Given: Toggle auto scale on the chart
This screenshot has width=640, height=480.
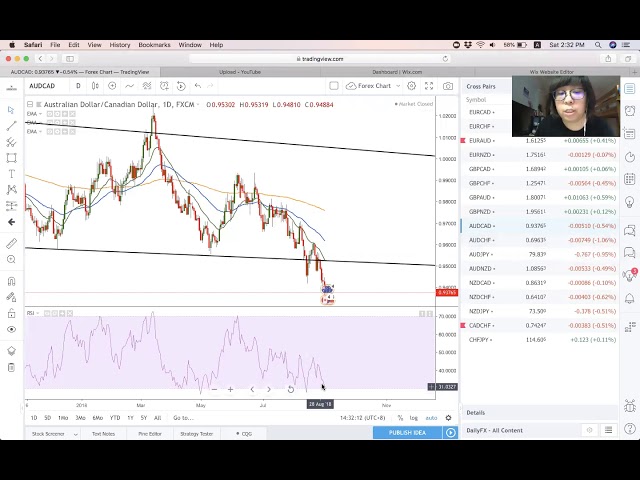Looking at the screenshot, I should point(431,418).
